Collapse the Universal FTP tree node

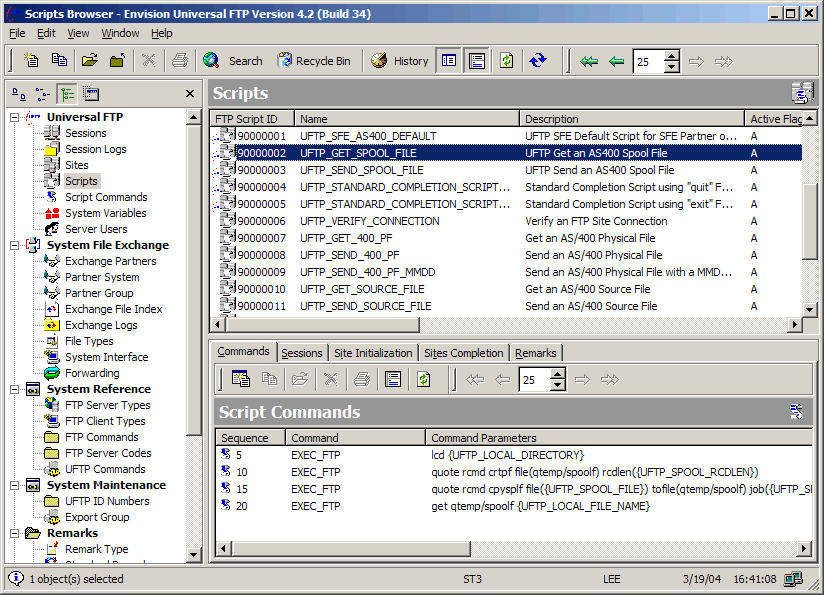tap(15, 117)
